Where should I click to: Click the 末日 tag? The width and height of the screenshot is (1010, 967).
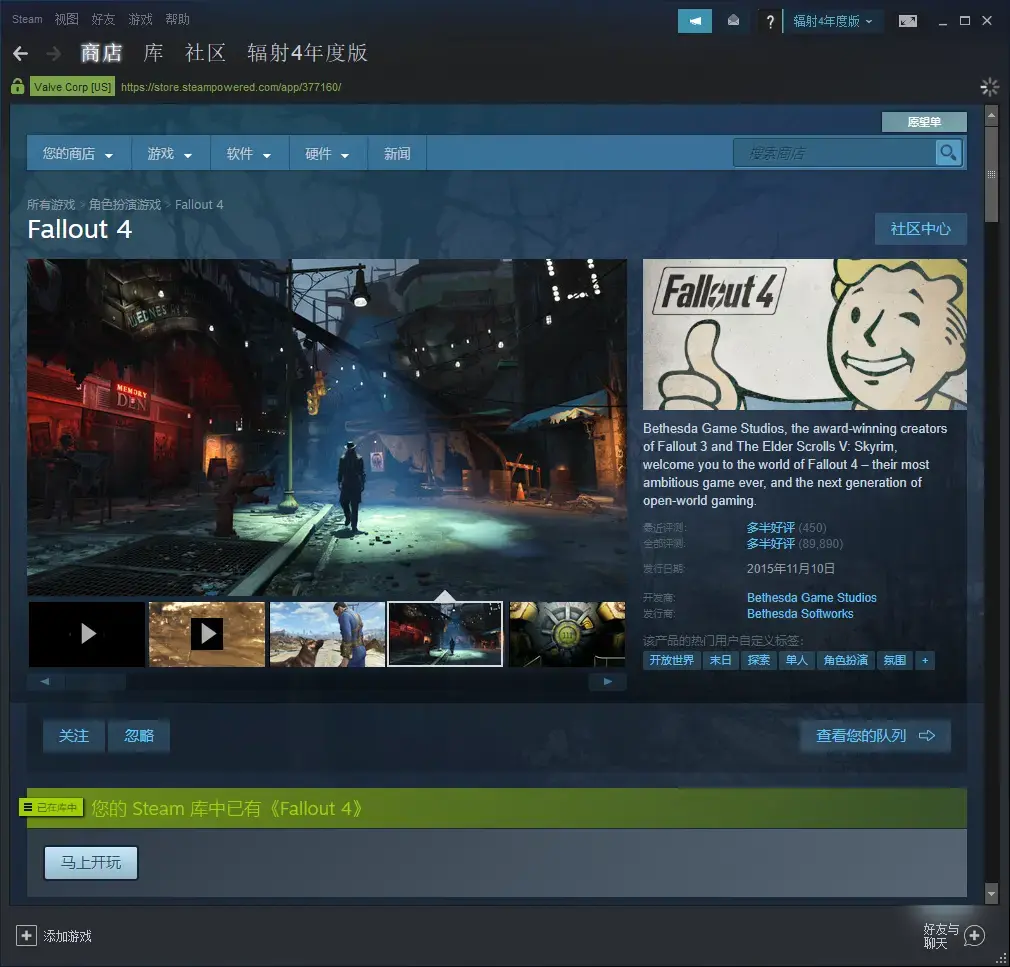point(720,660)
